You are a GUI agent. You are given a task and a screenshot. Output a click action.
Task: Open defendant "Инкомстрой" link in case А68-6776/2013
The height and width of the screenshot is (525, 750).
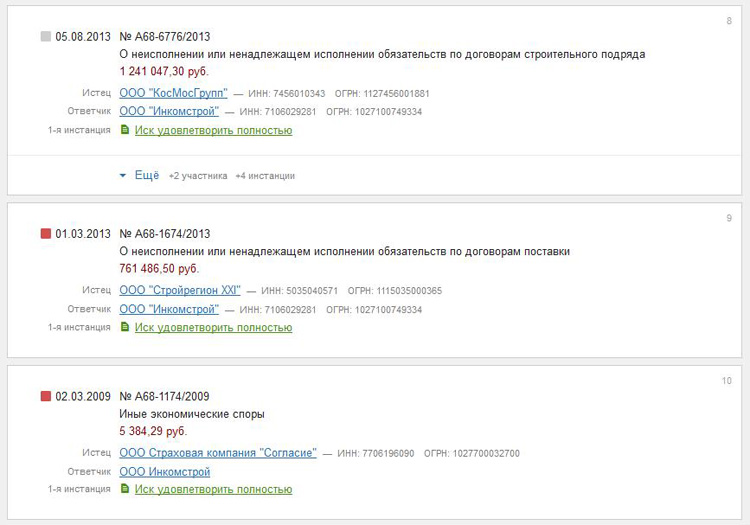[x=169, y=111]
